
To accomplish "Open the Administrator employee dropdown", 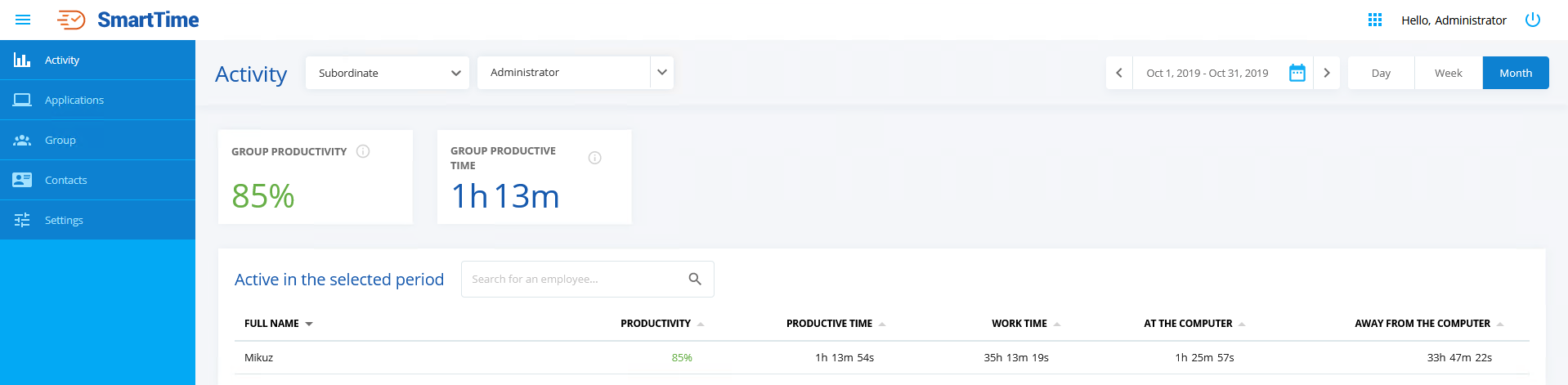I will tap(661, 73).
